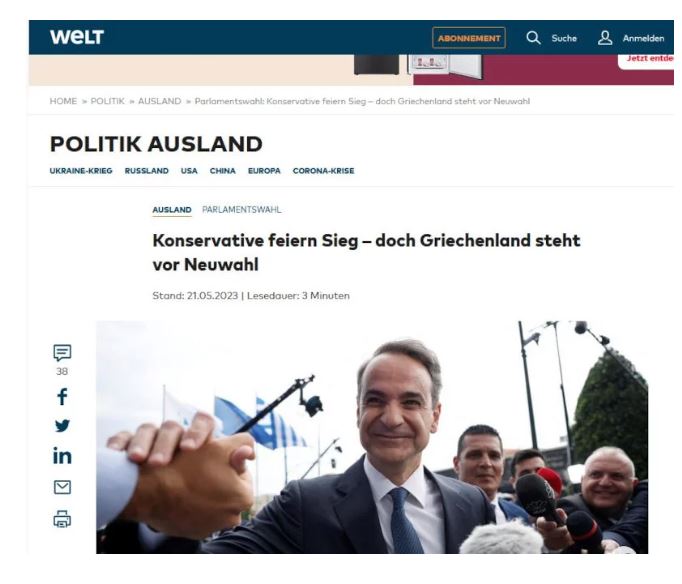This screenshot has width=682, height=584.
Task: Open the USA topic
Action: point(189,171)
